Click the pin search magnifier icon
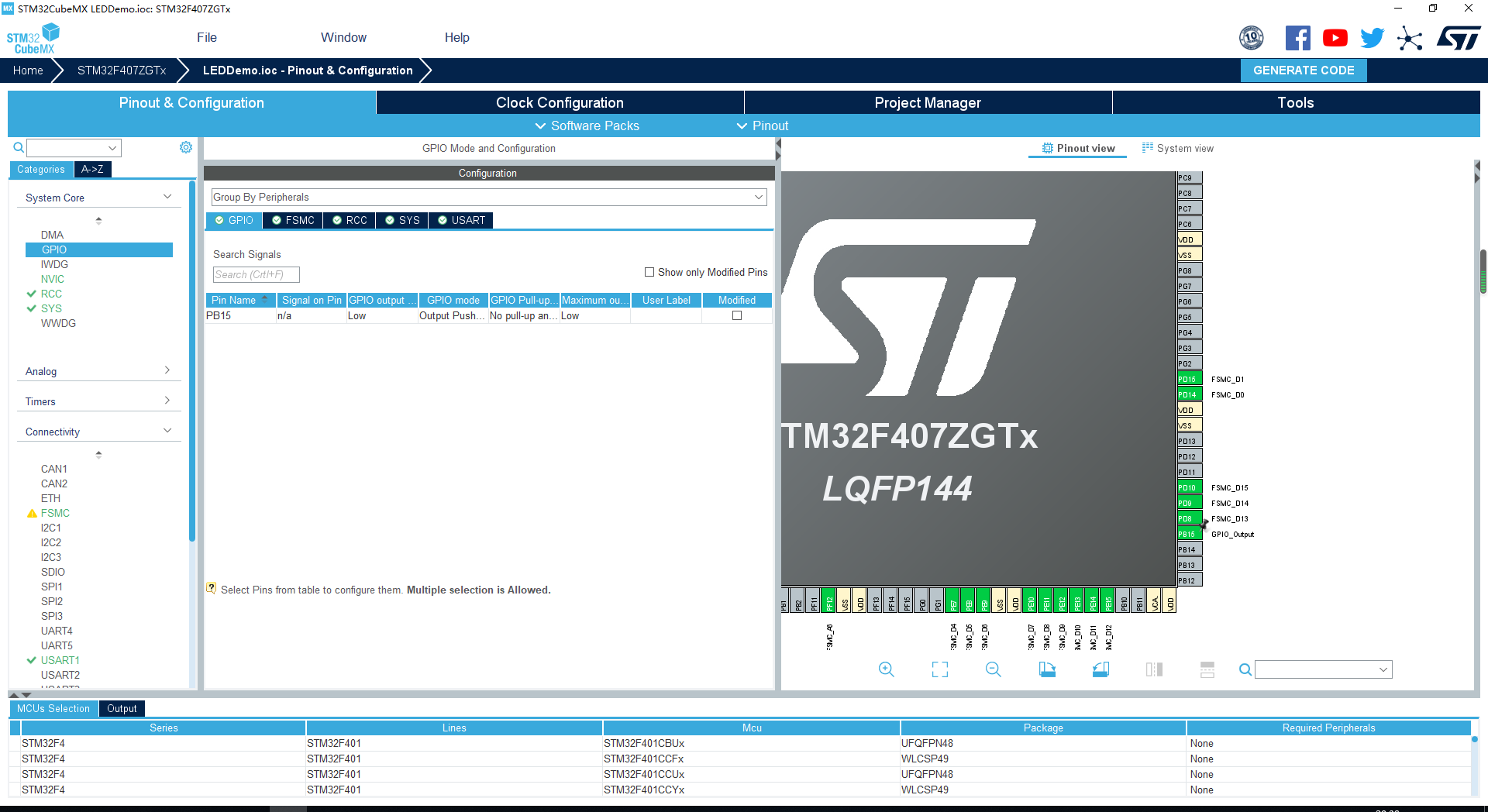Viewport: 1488px width, 812px height. [1245, 669]
